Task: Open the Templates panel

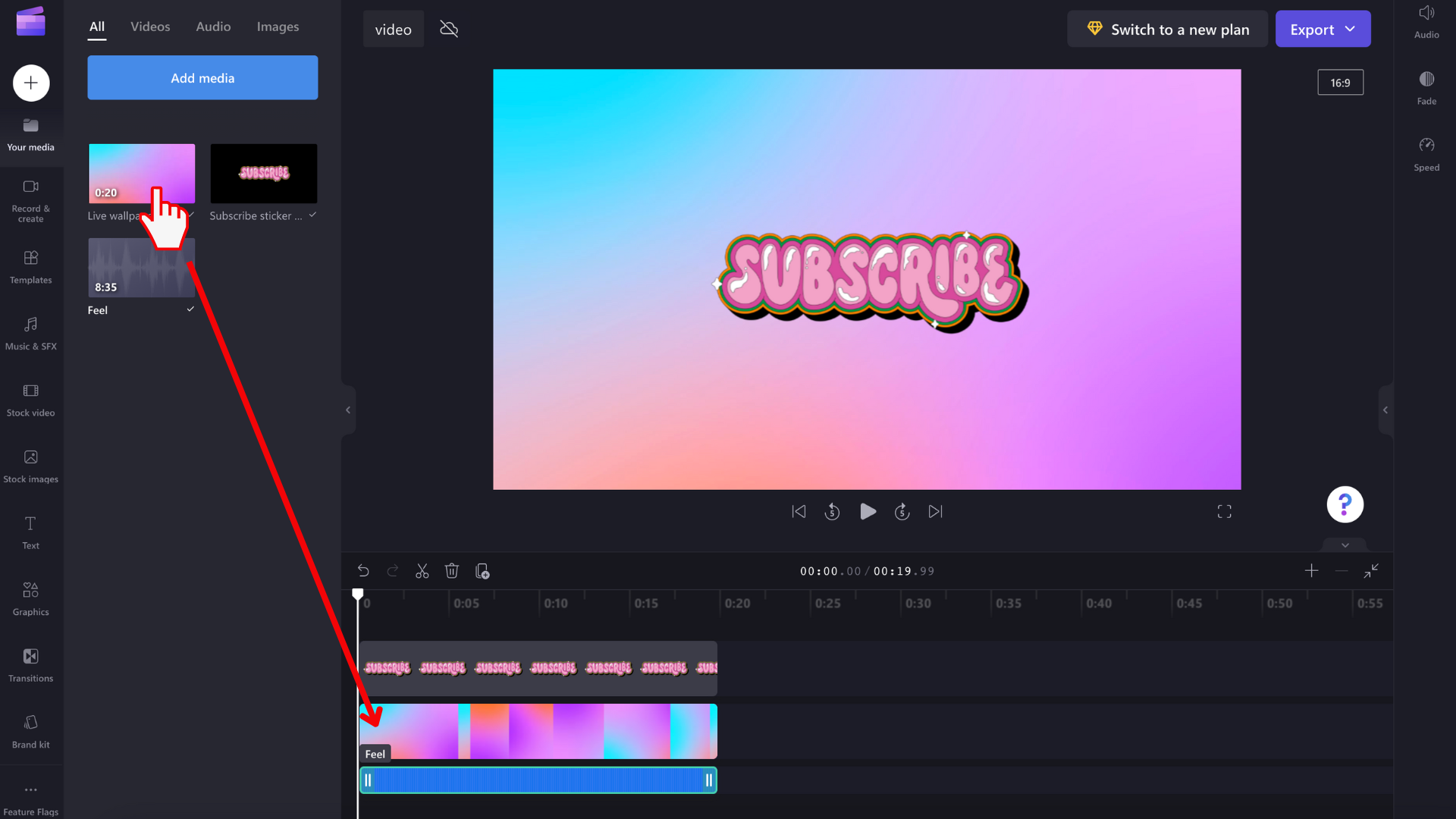Action: [x=31, y=266]
